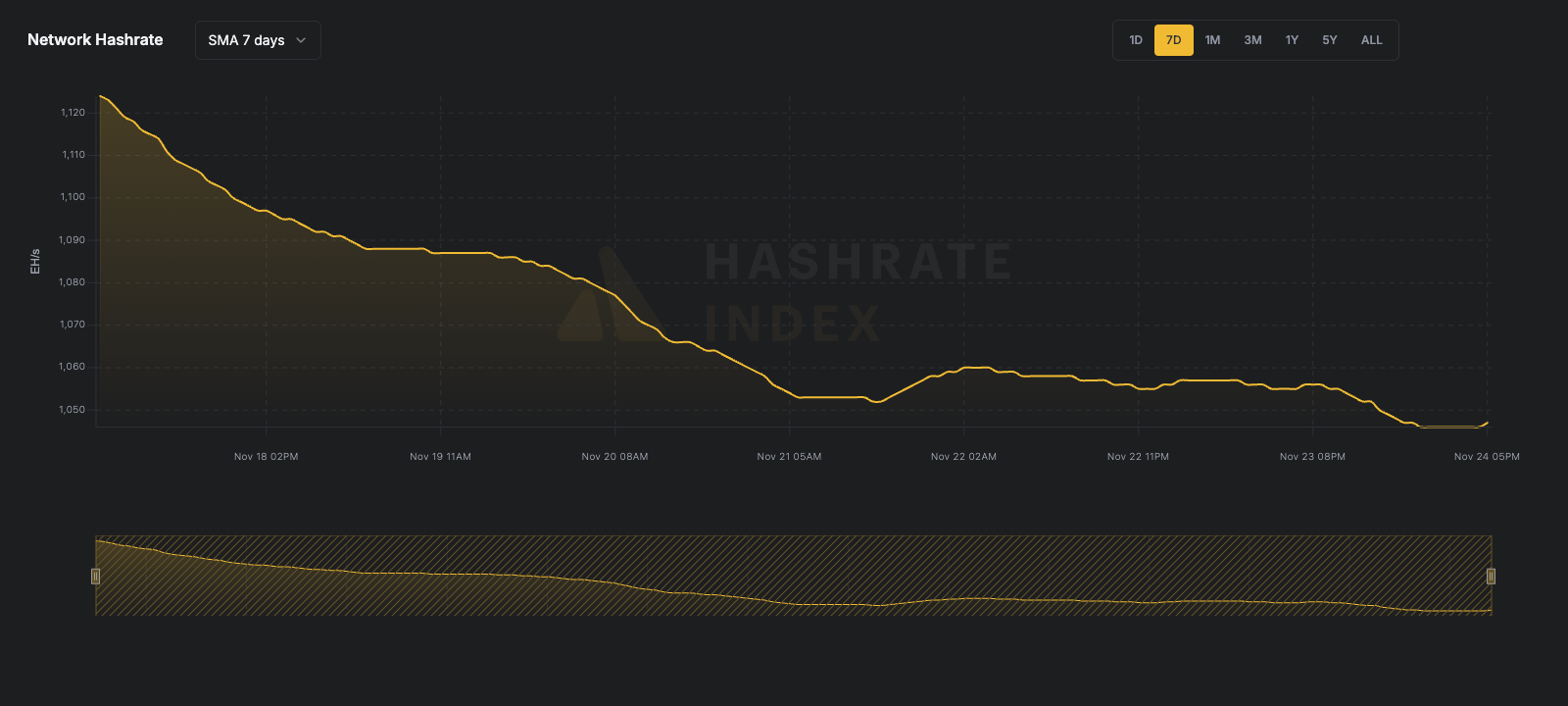1568x706 pixels.
Task: Click the Nov 20 08AM axis label
Action: 614,457
